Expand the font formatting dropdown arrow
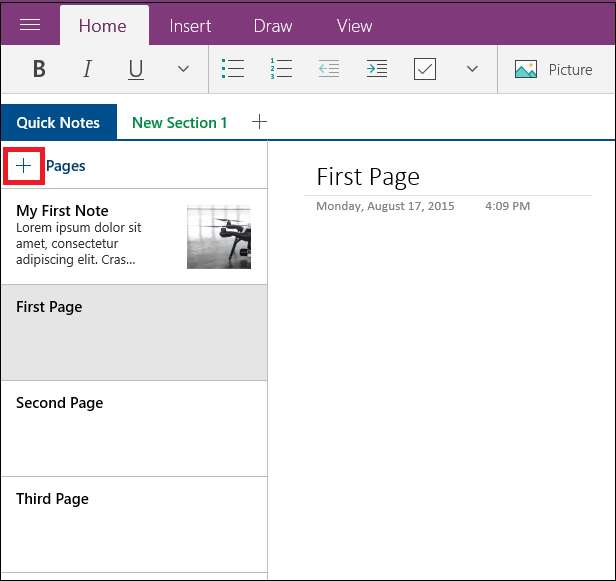The width and height of the screenshot is (616, 581). click(183, 69)
